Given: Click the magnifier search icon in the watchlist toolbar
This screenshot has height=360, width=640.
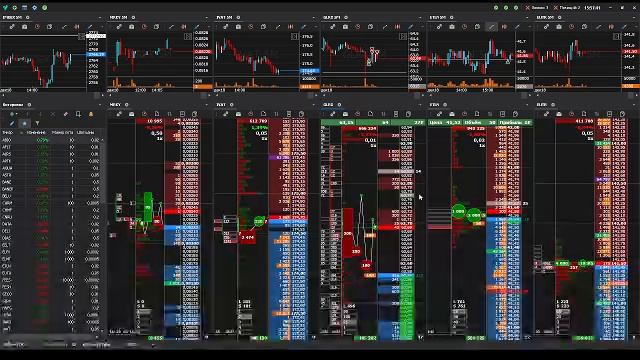Looking at the screenshot, I should pos(78,114).
